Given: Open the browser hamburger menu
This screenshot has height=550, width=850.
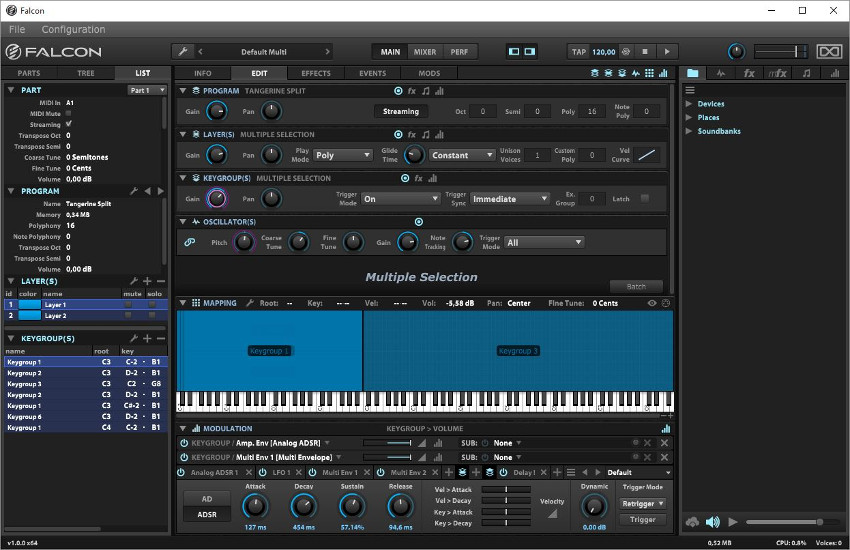Looking at the screenshot, I should [x=690, y=90].
